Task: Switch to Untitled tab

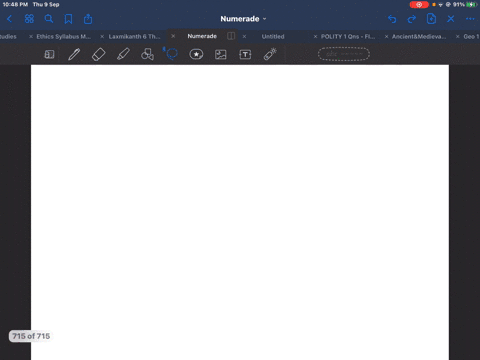Action: [x=273, y=37]
